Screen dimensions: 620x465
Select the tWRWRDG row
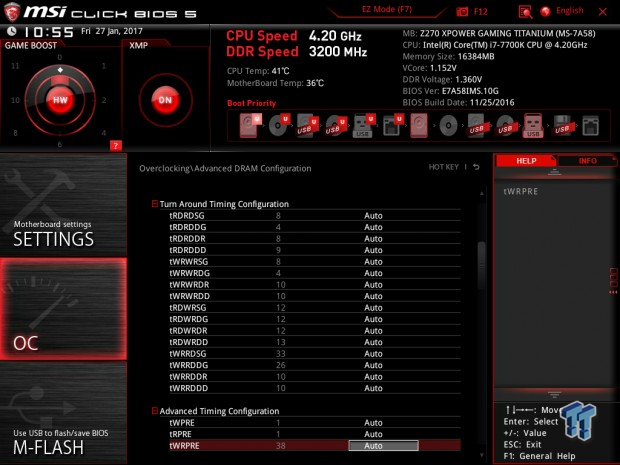[315, 273]
